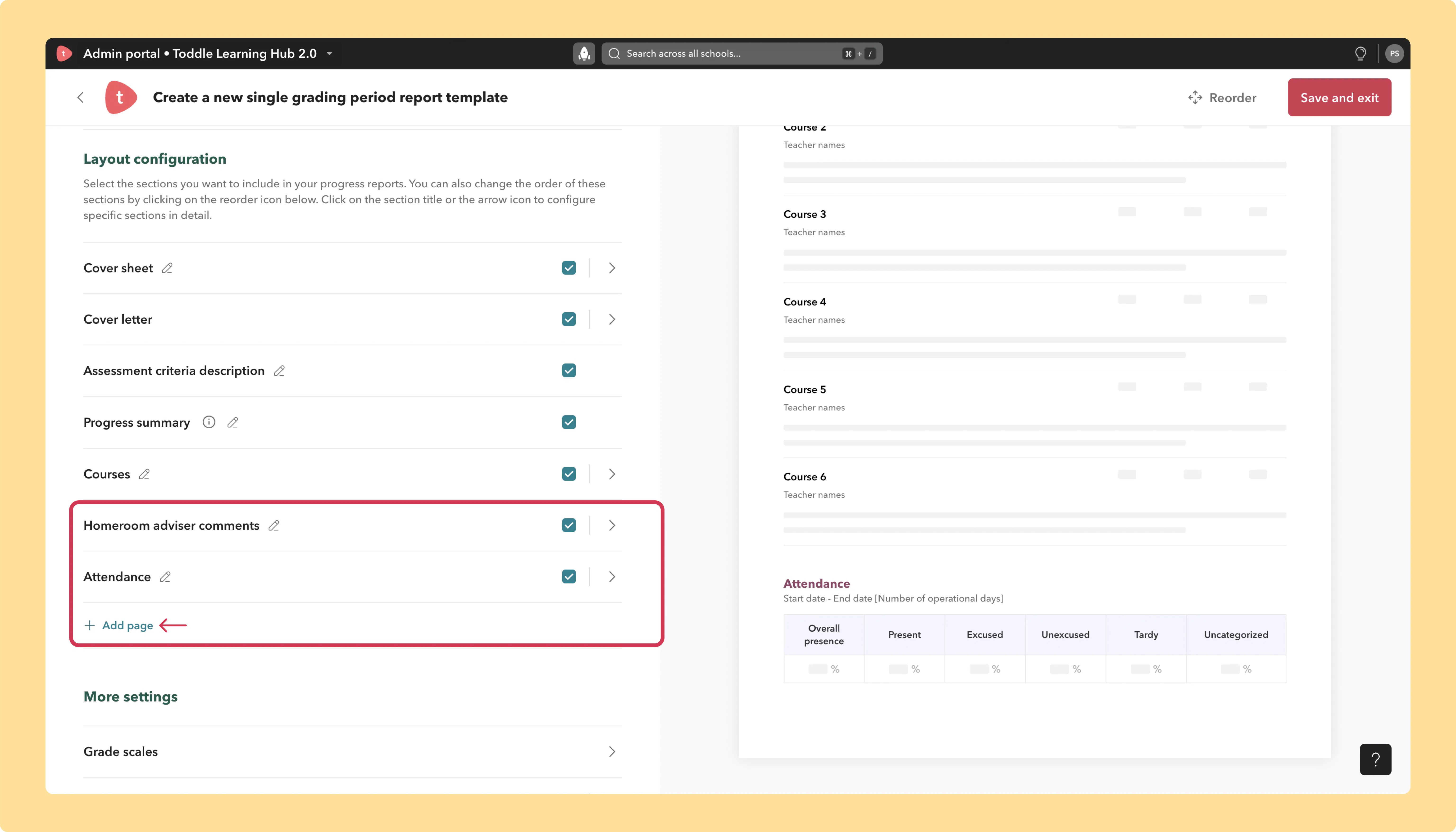This screenshot has height=832, width=1456.
Task: Open the Homeroom adviser comments title
Action: tap(171, 526)
